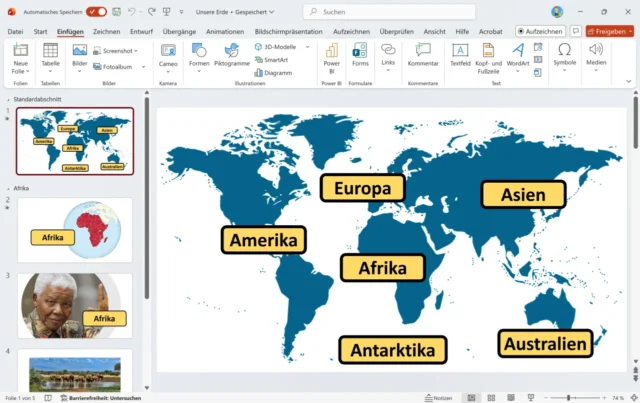Select the Antarktika label on the slide

(x=393, y=350)
